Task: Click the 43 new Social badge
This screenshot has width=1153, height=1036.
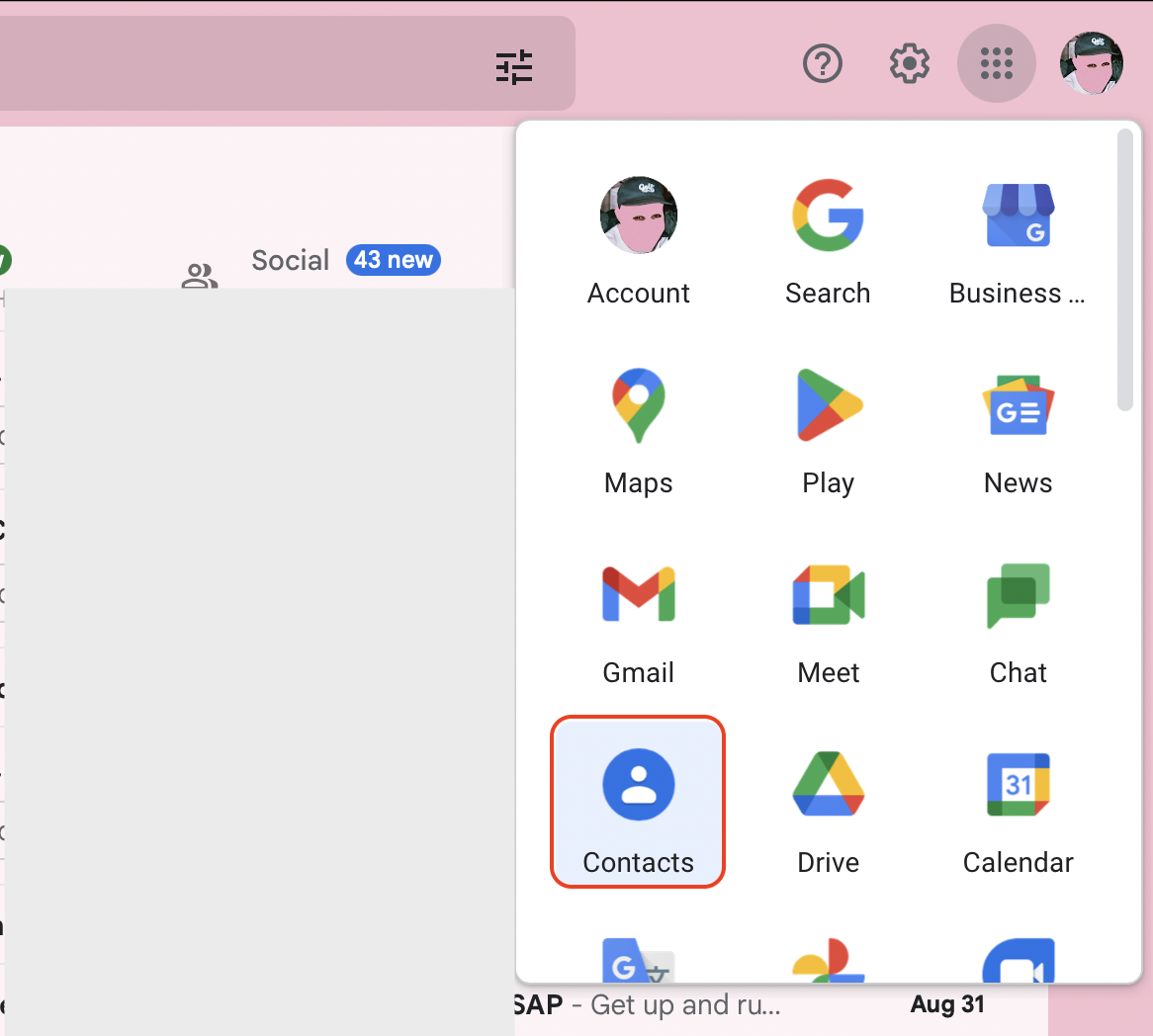Action: click(394, 260)
